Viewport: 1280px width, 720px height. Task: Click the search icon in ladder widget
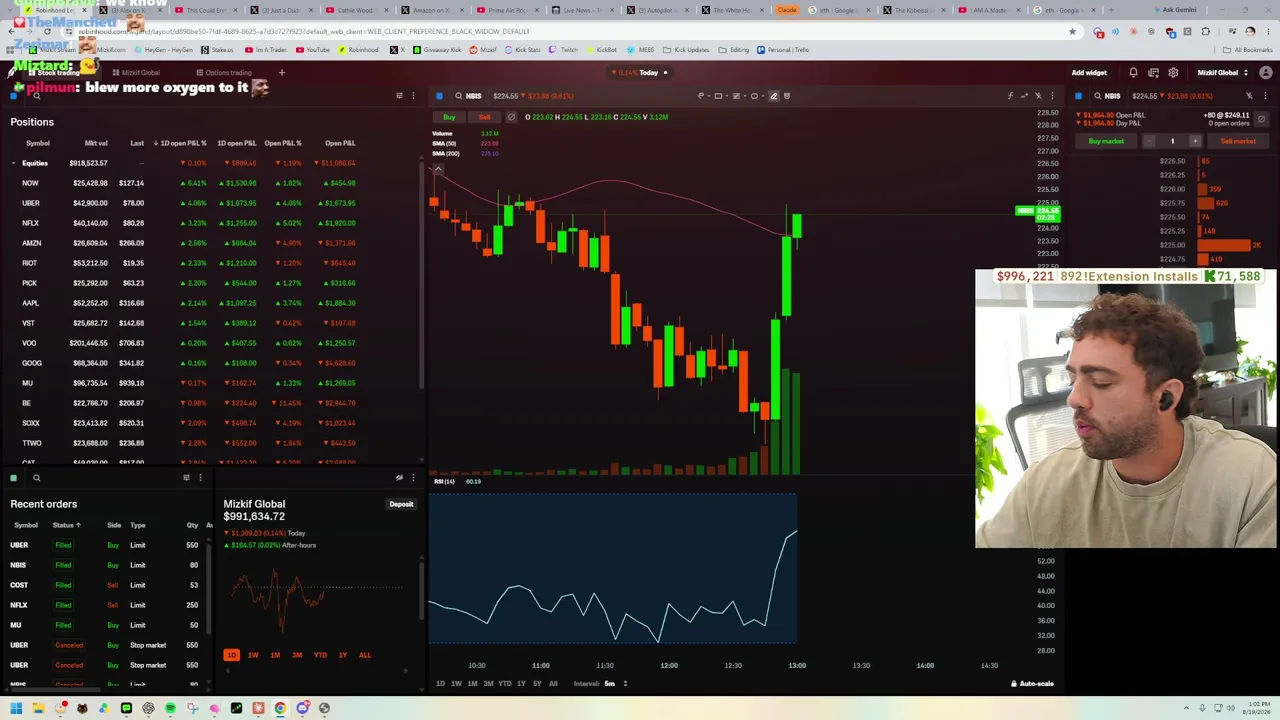coord(1097,96)
